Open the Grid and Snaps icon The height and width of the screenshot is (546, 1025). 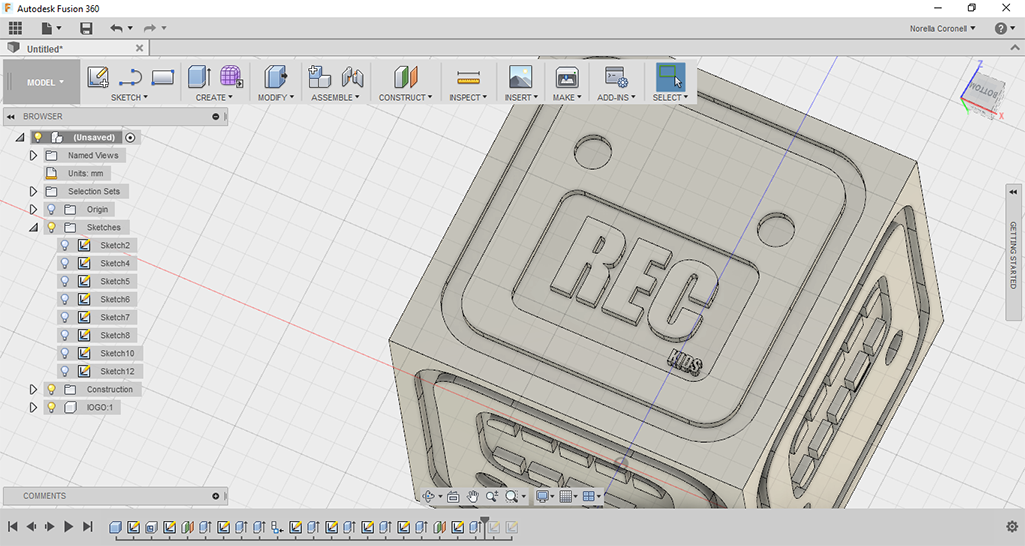(566, 496)
